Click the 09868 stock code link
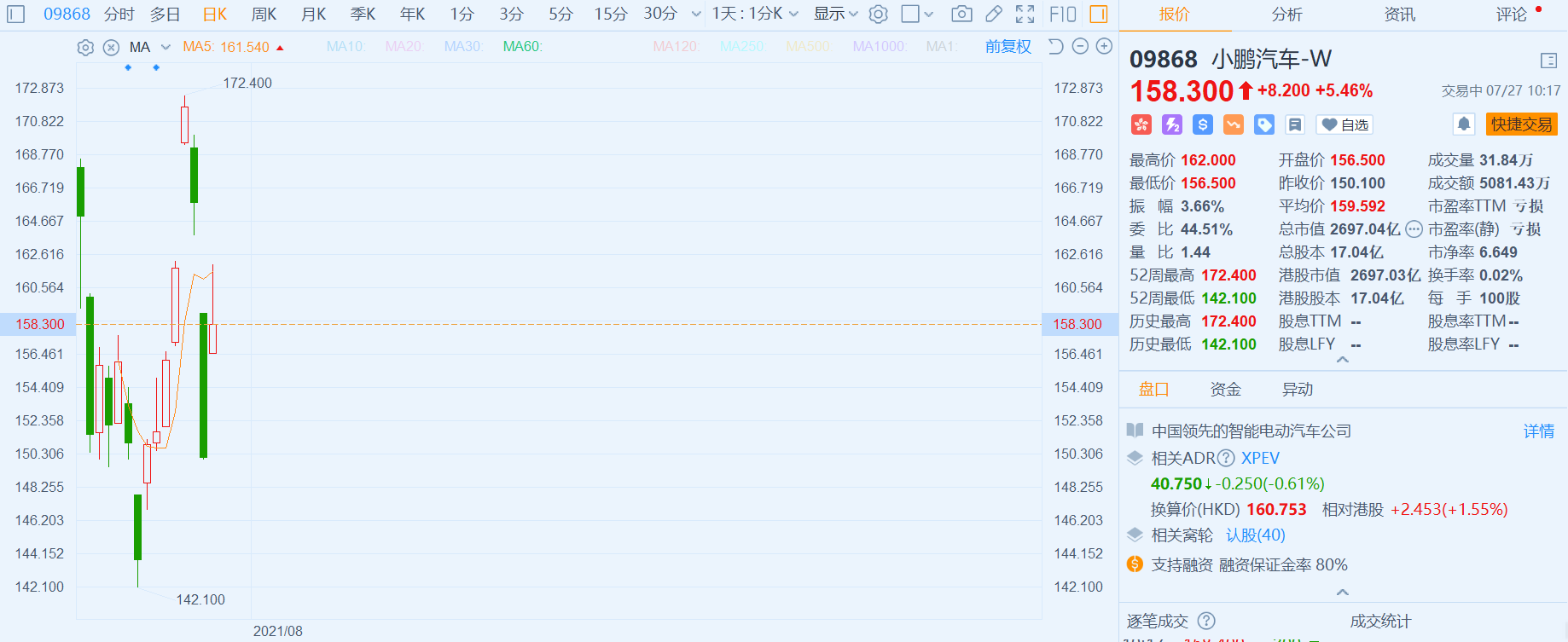Screen dimensions: 1568x642 pos(67,14)
